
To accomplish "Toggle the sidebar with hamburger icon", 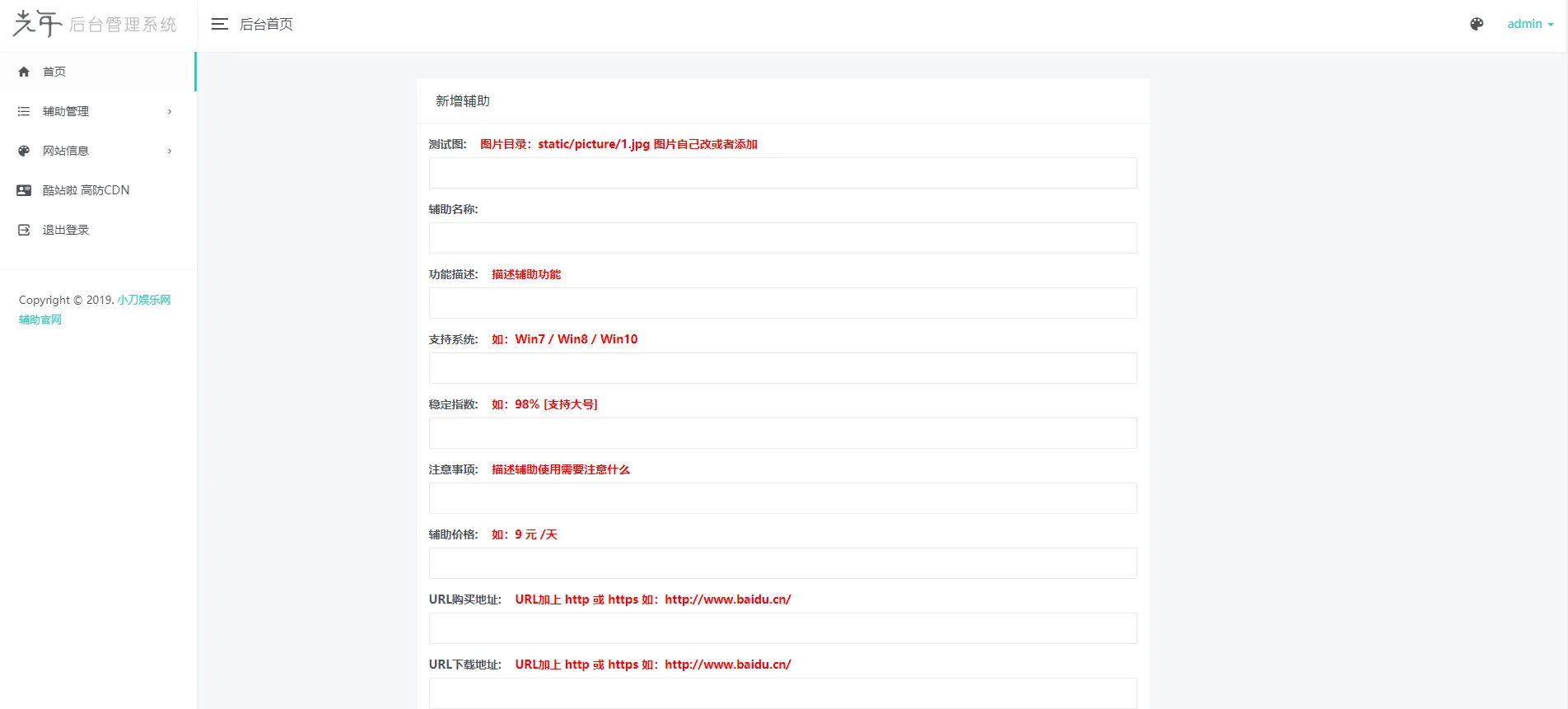I will [219, 25].
